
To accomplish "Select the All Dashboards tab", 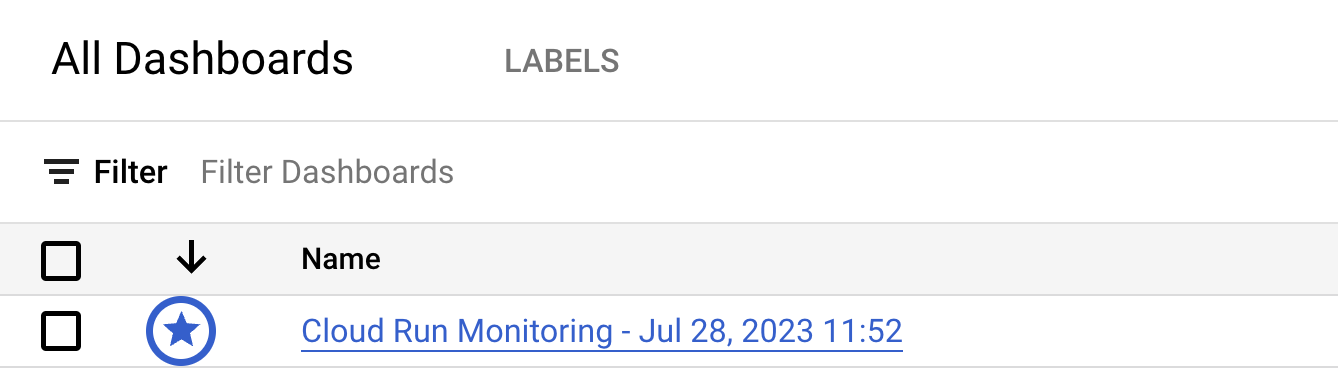I will [203, 60].
